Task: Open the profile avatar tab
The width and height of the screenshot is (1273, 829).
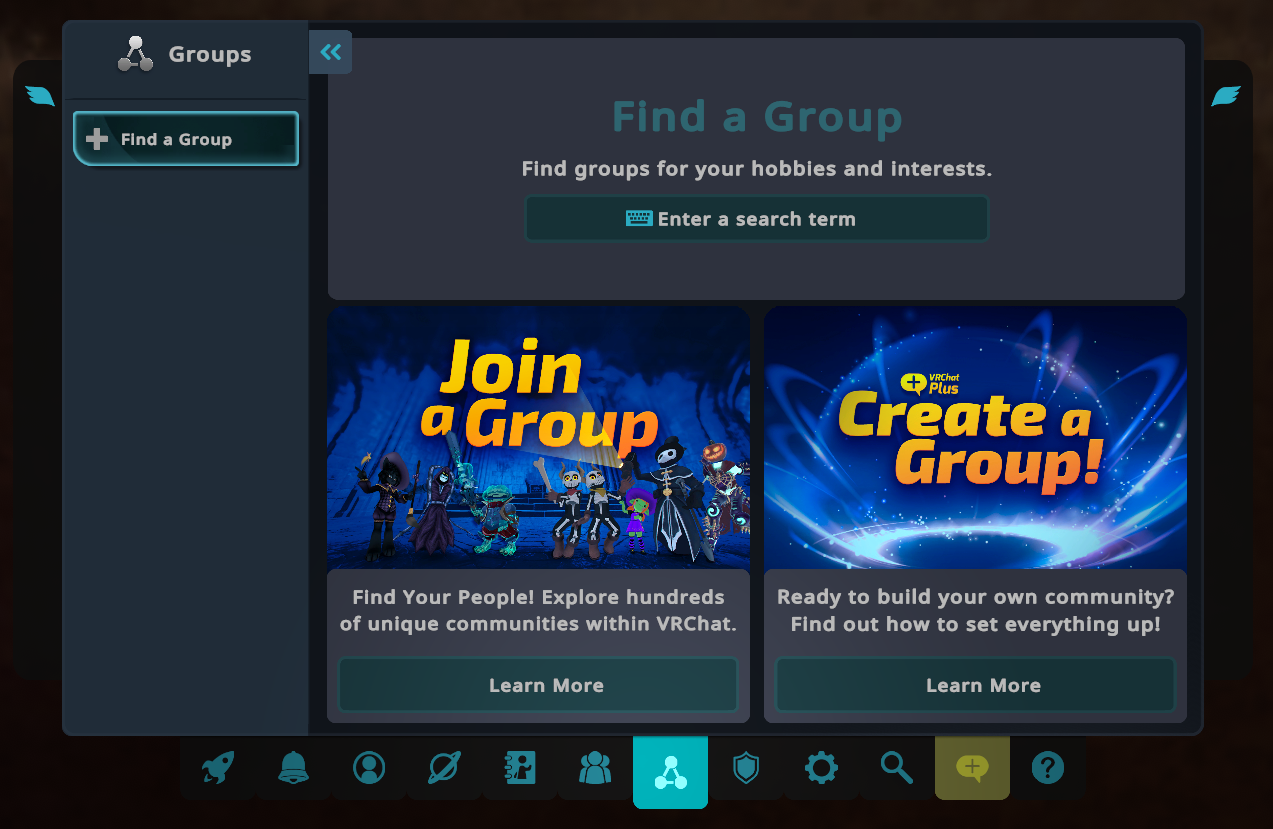Action: [369, 768]
